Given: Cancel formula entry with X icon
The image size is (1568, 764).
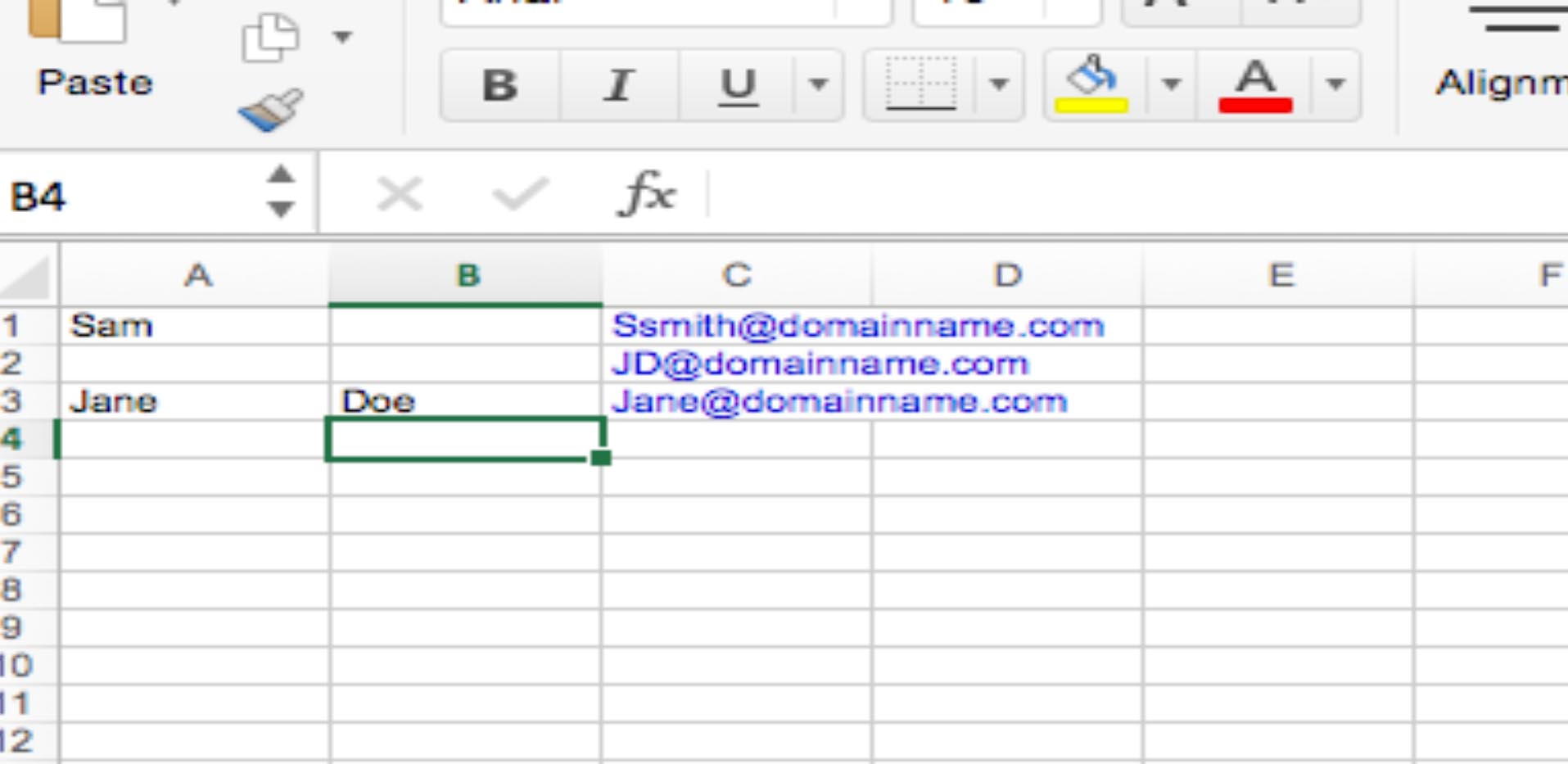Looking at the screenshot, I should tap(400, 195).
